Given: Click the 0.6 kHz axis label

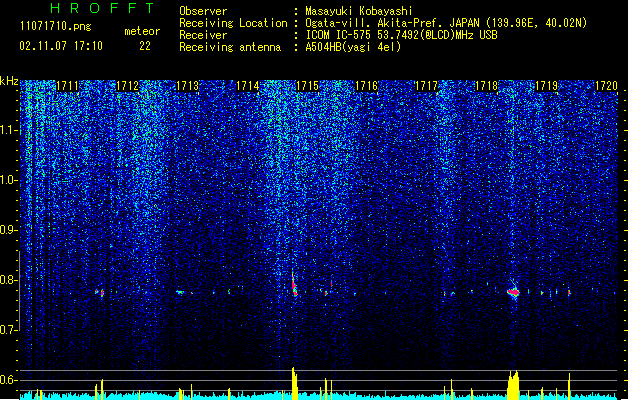Looking at the screenshot, I should [9, 380].
